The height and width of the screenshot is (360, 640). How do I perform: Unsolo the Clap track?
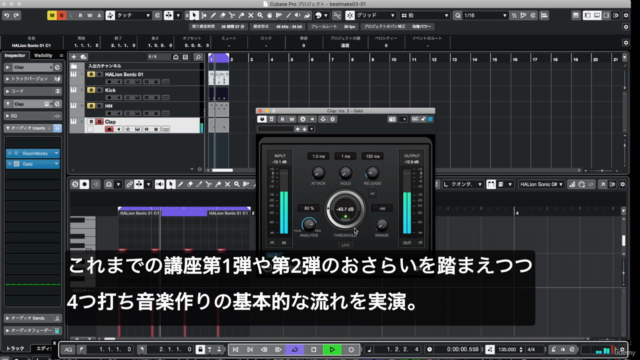pyautogui.click(x=99, y=122)
